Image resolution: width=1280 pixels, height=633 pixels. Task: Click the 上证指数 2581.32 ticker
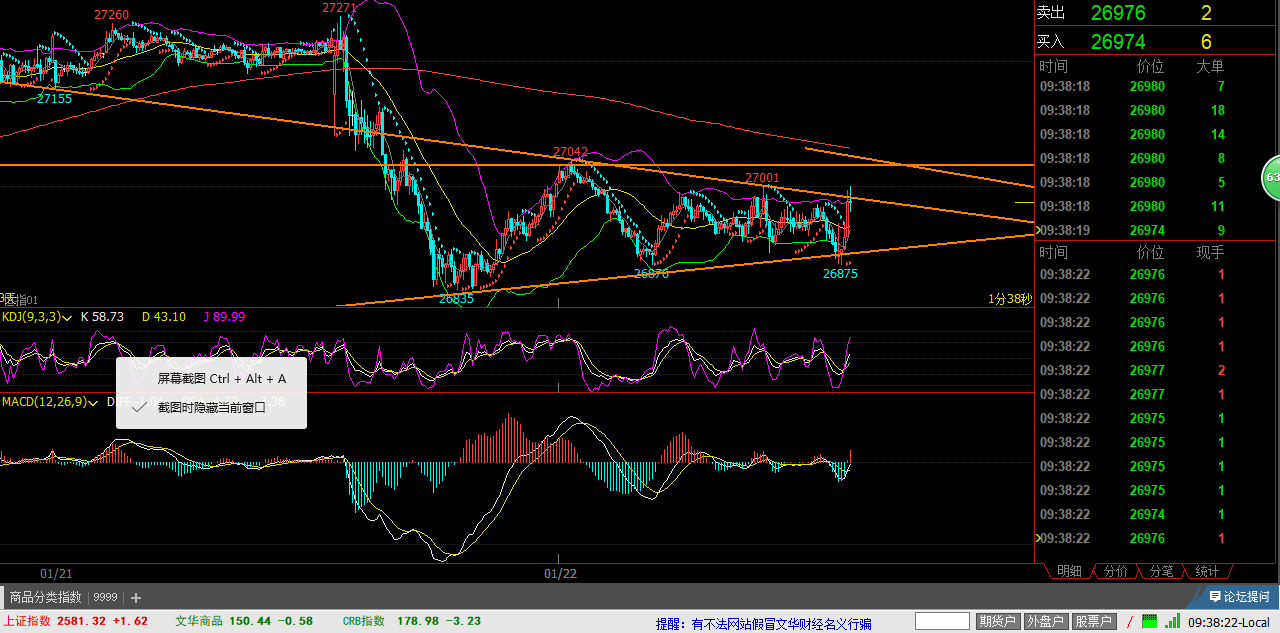pos(75,621)
